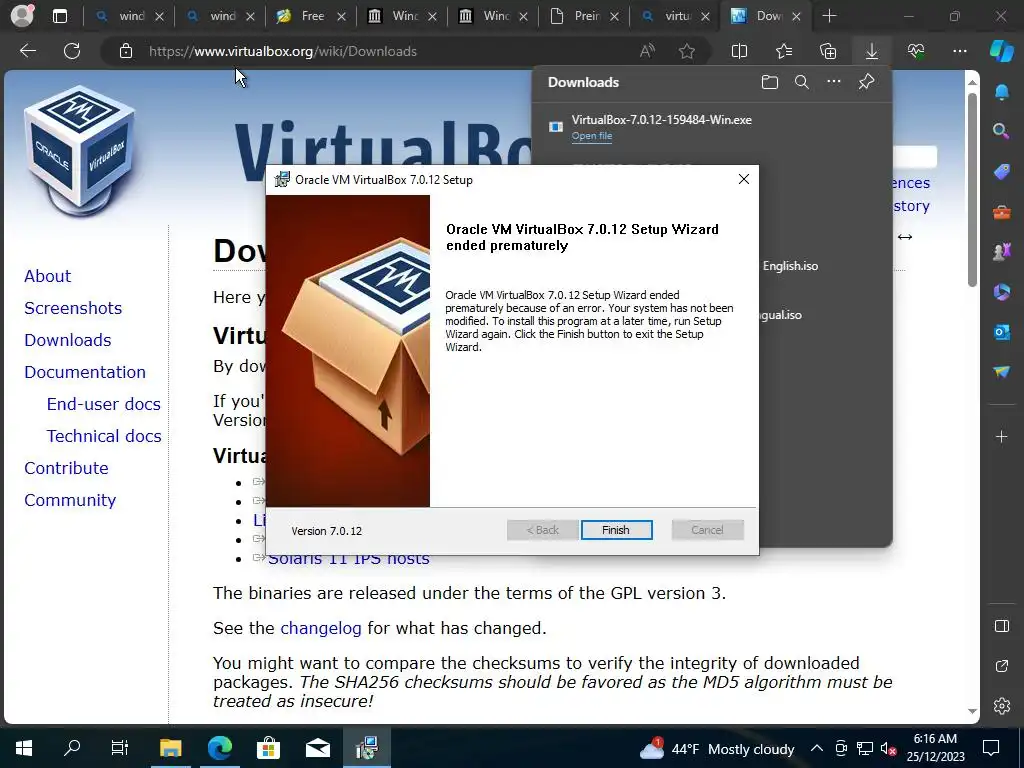Search downloads using the magnifier icon

[801, 82]
